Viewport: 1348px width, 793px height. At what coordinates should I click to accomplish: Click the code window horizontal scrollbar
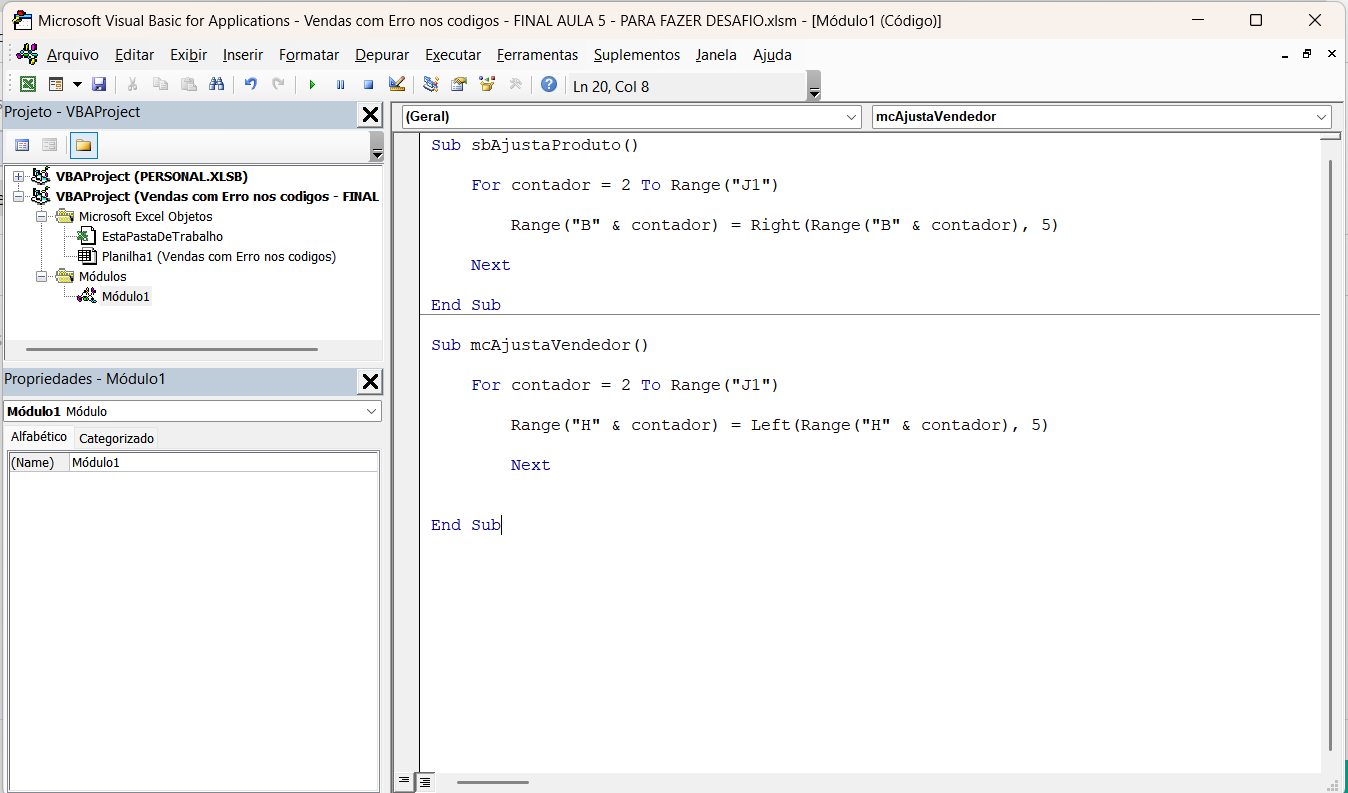pyautogui.click(x=493, y=782)
